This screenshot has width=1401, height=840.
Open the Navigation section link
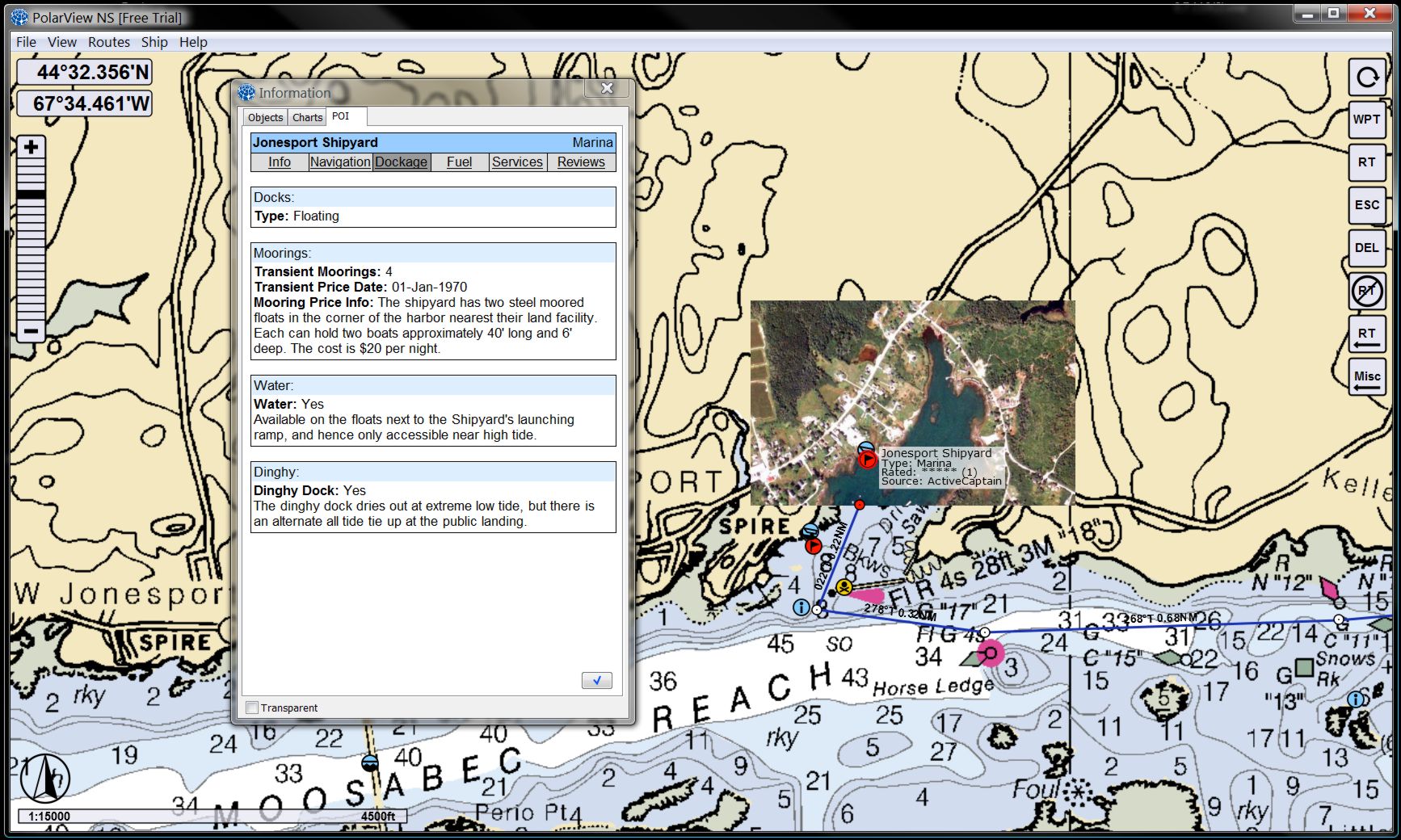click(340, 162)
